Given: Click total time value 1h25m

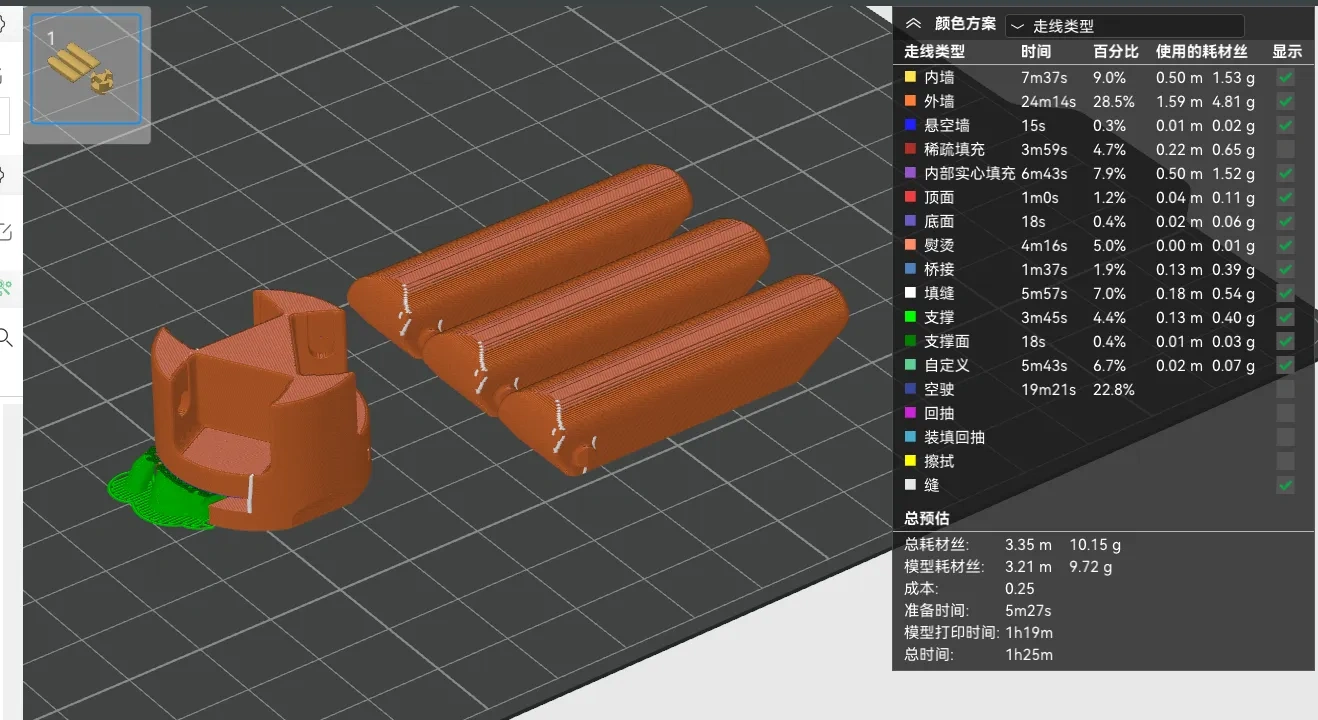Looking at the screenshot, I should (1029, 655).
